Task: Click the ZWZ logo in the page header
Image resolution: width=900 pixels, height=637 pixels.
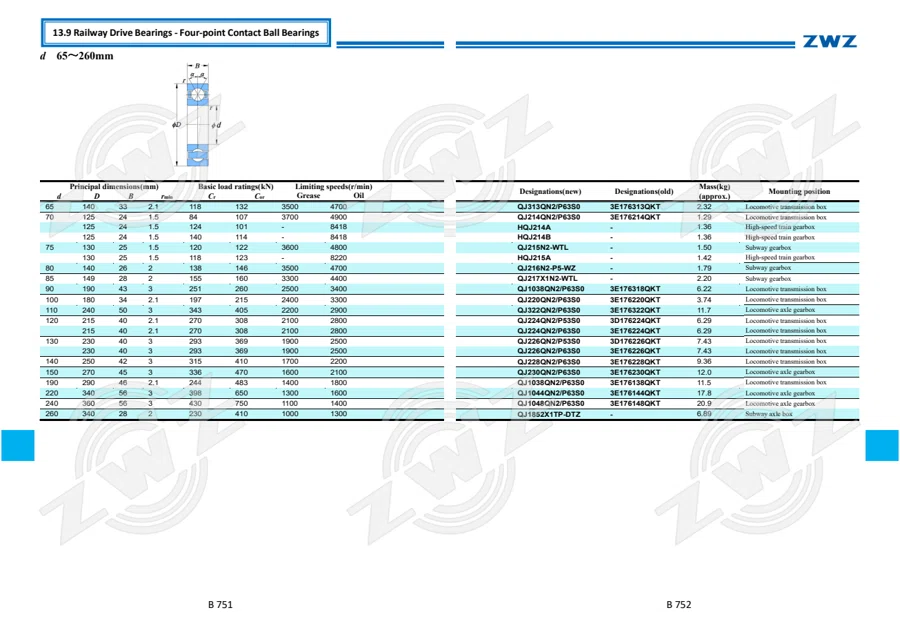Action: click(x=829, y=41)
